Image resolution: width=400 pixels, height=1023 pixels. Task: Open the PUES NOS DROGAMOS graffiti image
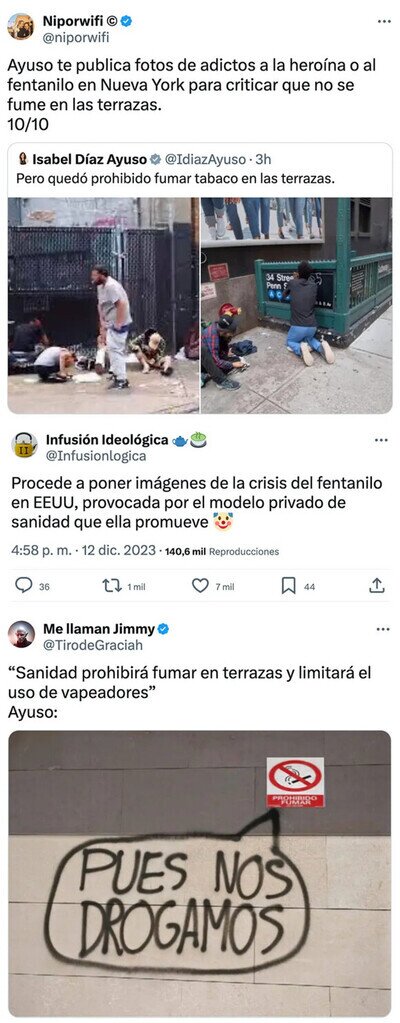200,873
